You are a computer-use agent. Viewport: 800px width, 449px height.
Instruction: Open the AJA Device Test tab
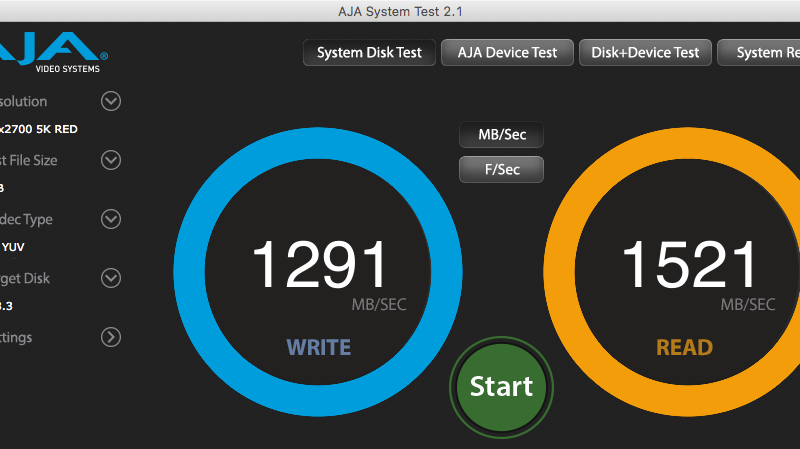pos(507,53)
